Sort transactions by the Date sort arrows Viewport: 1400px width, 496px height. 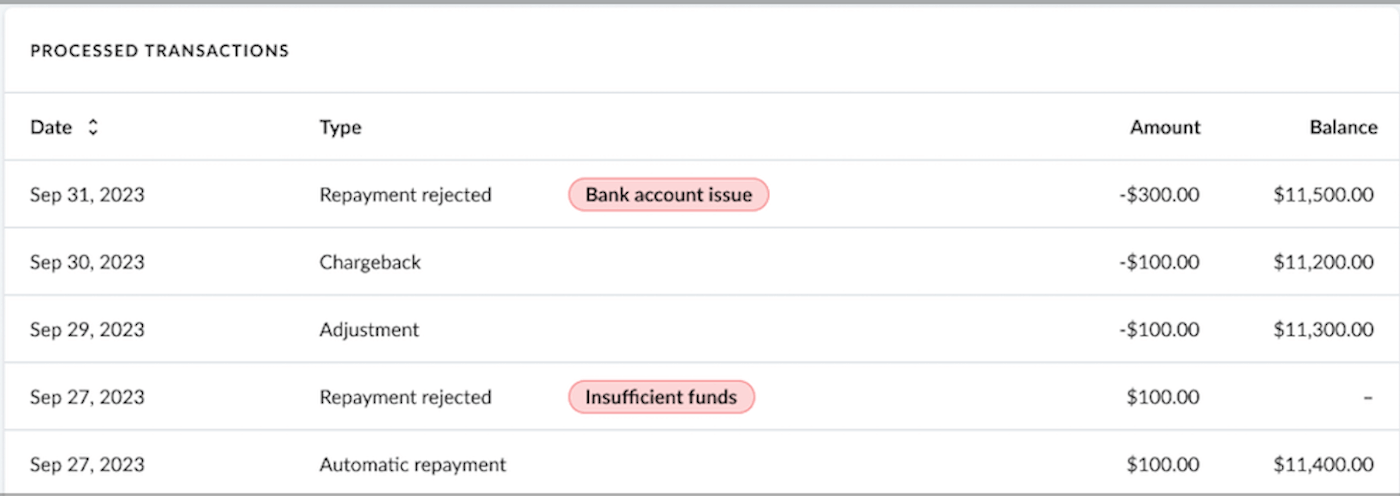(x=93, y=127)
